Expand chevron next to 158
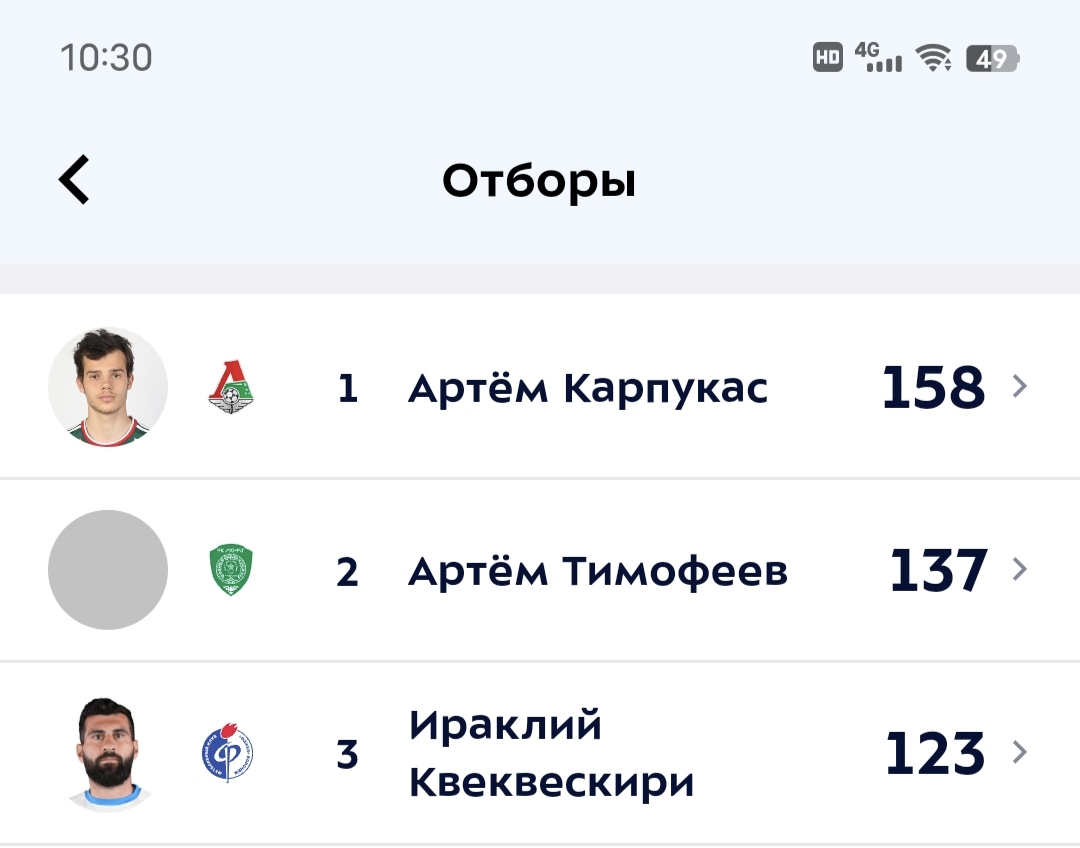This screenshot has height=848, width=1080. click(1020, 386)
